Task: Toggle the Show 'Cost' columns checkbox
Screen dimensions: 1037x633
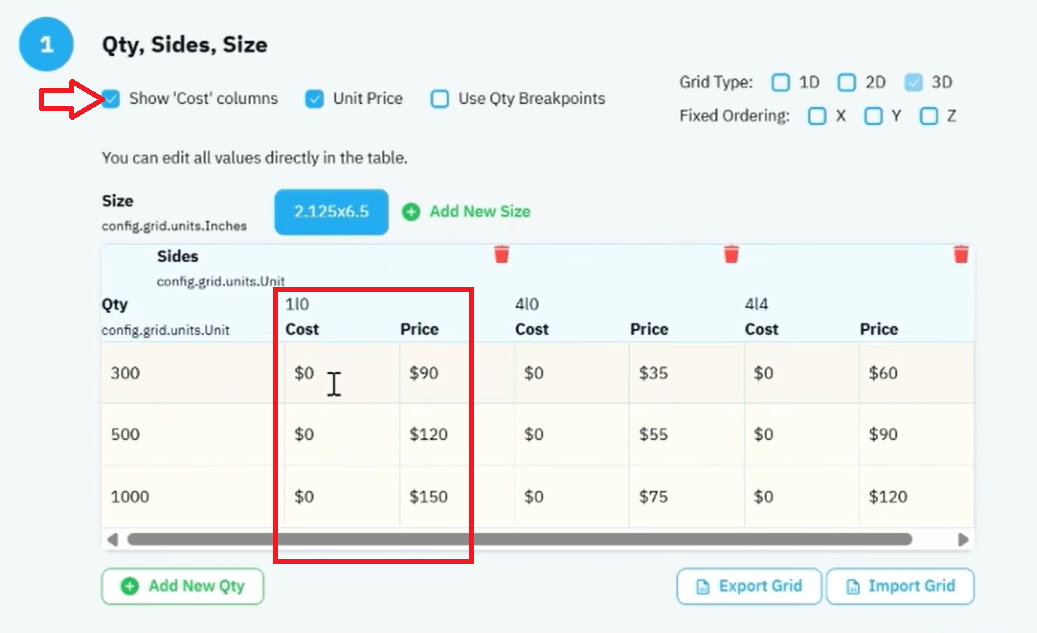Action: tap(111, 99)
